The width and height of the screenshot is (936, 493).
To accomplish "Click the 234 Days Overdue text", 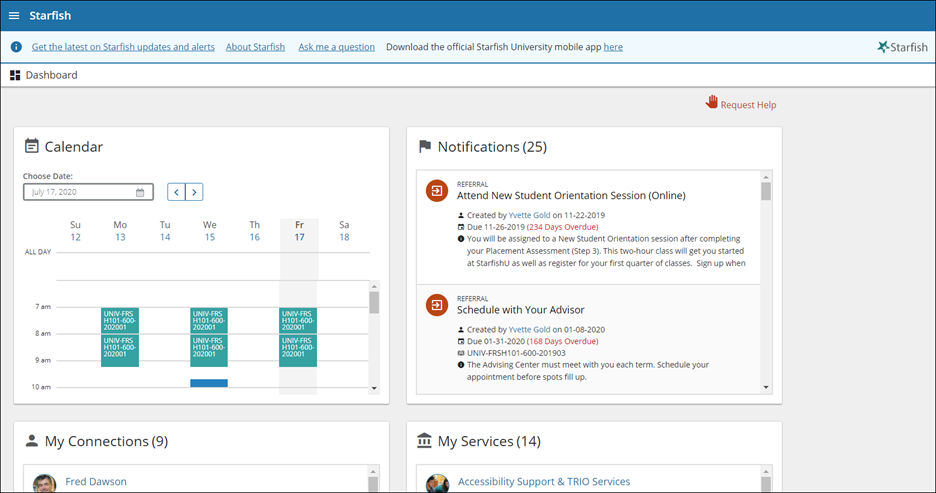I will pyautogui.click(x=562, y=227).
